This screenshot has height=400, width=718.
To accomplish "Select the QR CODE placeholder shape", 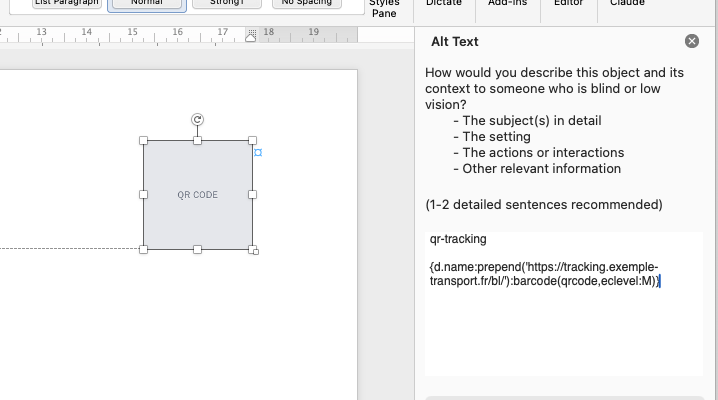I will pos(198,195).
